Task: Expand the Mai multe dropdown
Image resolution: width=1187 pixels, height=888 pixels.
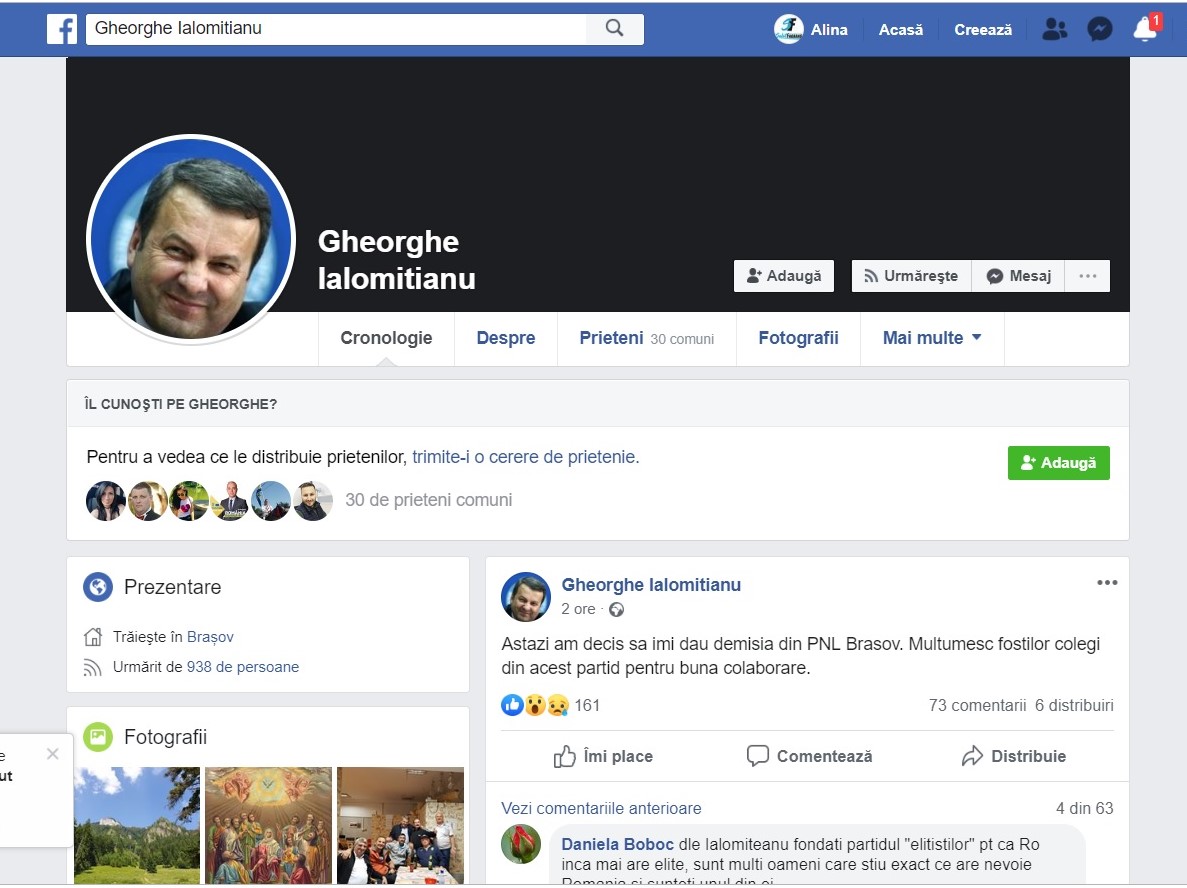Action: pyautogui.click(x=931, y=338)
